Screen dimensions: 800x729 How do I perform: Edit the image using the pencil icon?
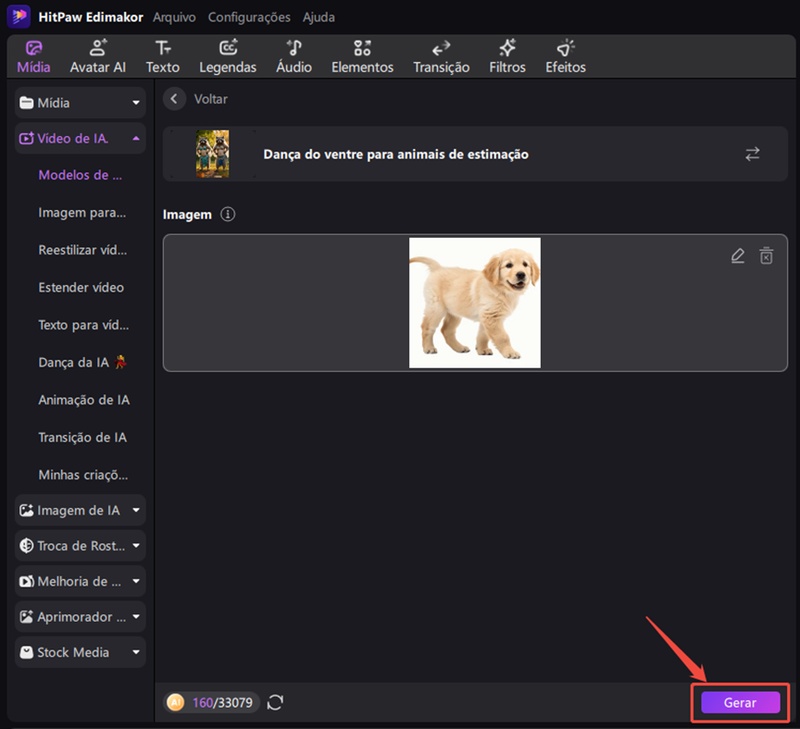737,257
